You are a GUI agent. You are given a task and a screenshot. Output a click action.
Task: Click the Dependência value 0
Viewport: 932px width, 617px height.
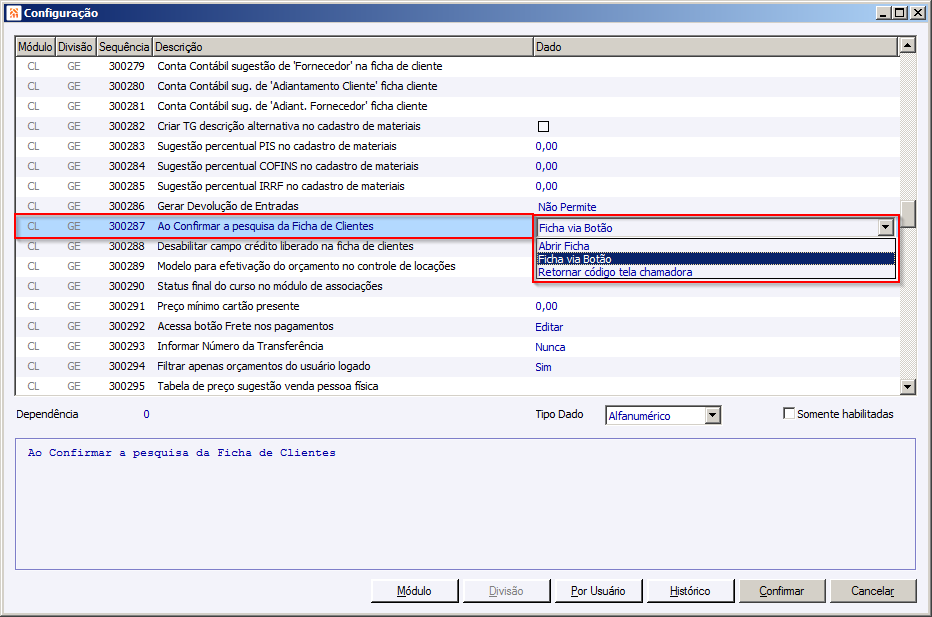[x=146, y=414]
